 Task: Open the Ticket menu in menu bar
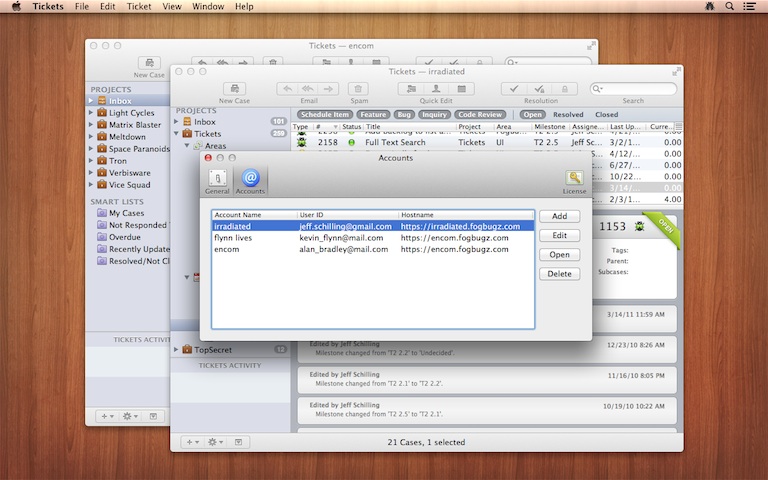139,7
